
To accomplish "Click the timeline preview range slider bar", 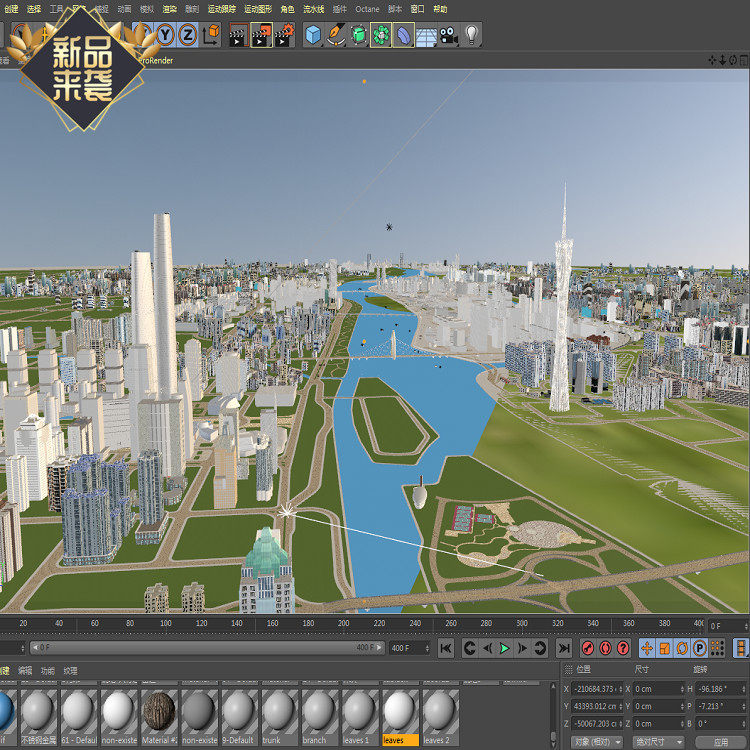I will click(207, 648).
